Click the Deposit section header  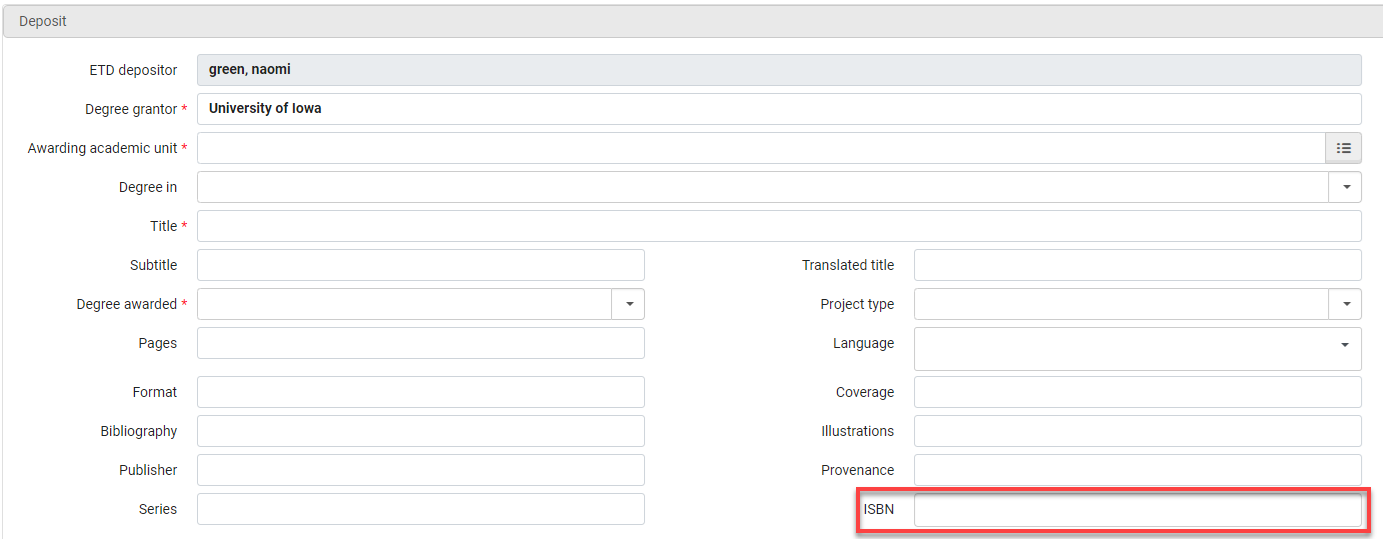43,21
